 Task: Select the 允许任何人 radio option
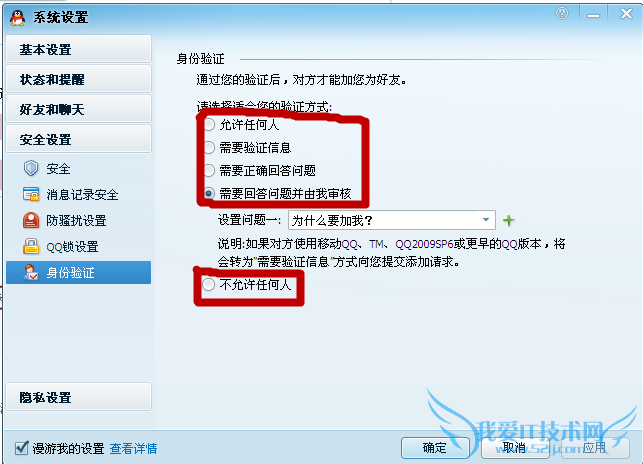click(209, 125)
